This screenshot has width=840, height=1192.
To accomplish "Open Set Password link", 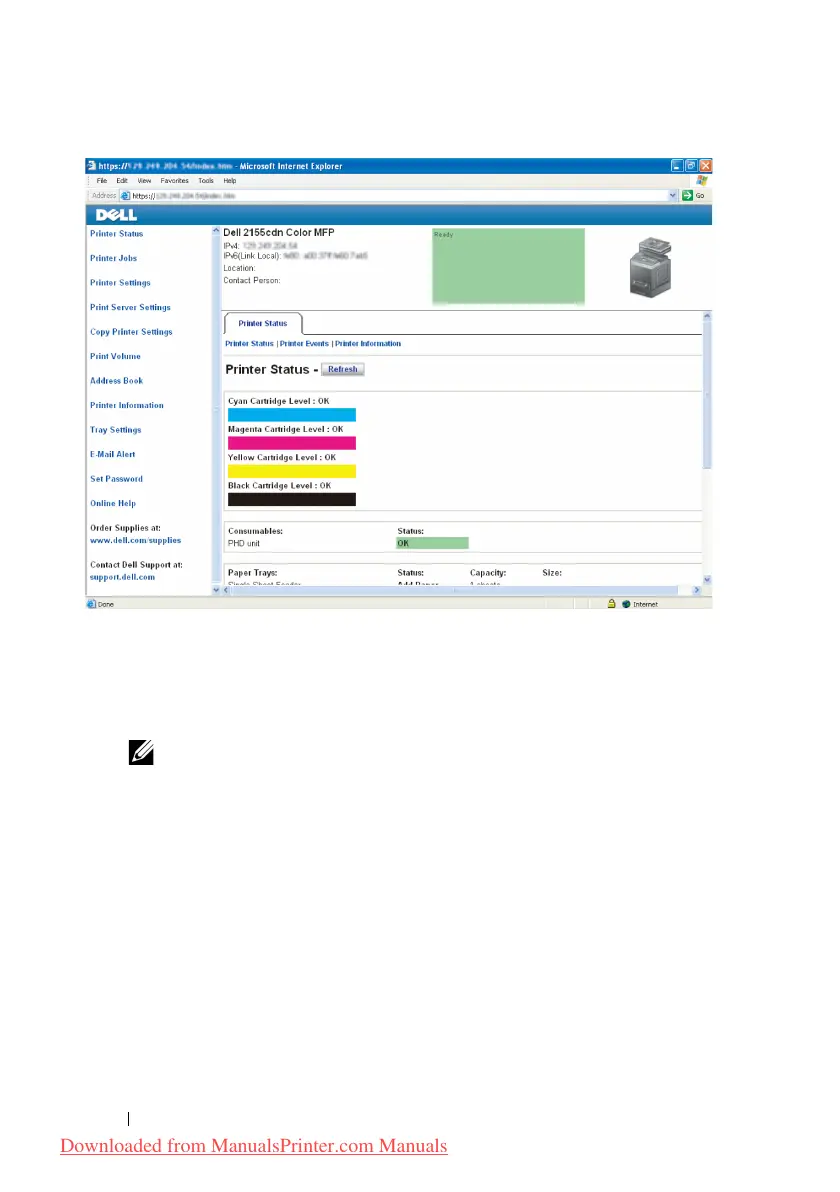I will pos(116,479).
